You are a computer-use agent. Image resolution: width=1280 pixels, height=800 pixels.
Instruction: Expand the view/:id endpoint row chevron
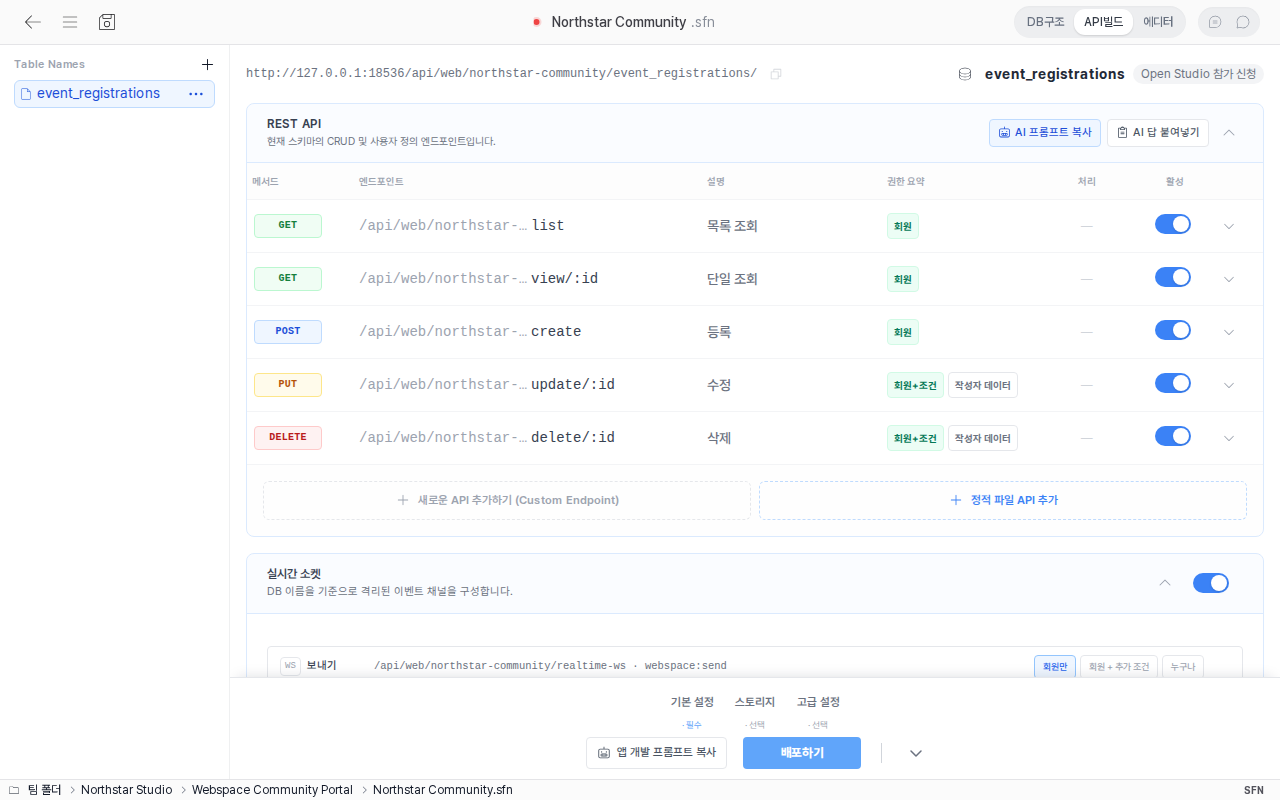coord(1229,280)
